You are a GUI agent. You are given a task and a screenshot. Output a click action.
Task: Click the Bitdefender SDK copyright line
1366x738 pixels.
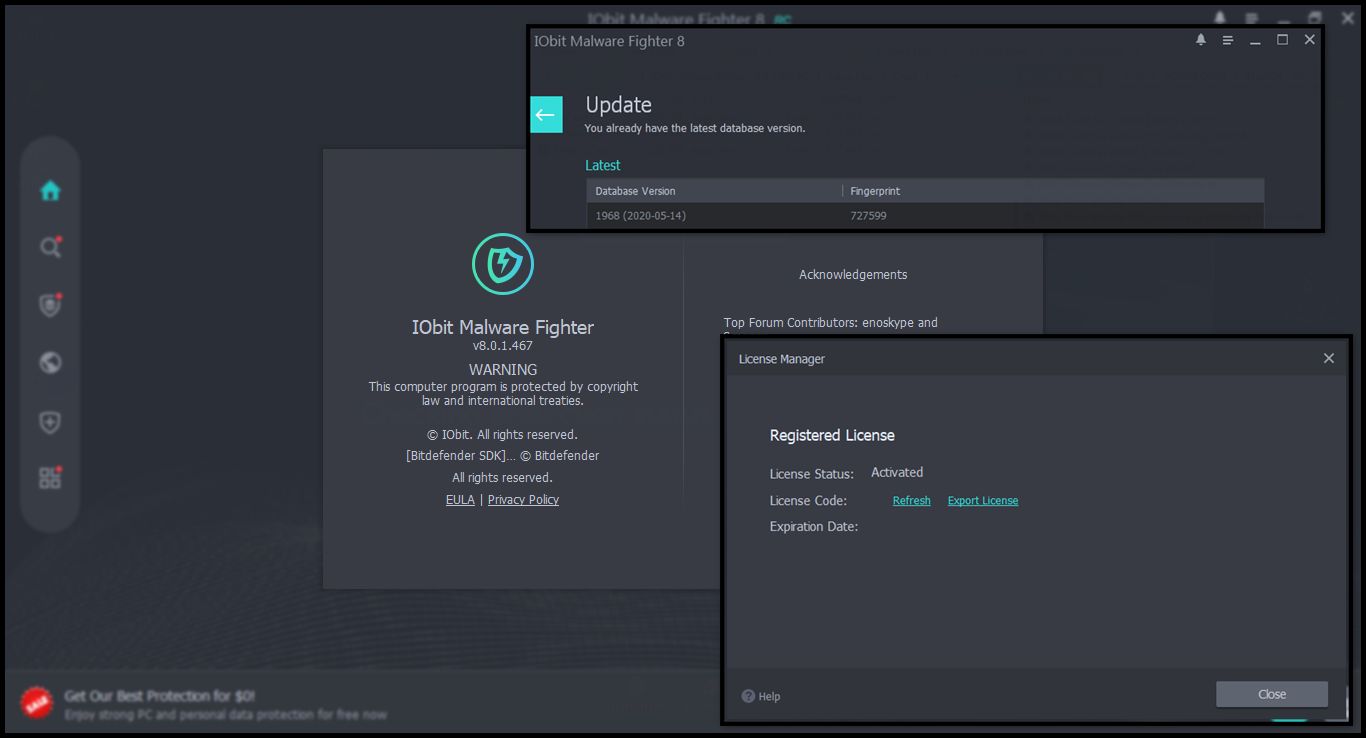(503, 456)
